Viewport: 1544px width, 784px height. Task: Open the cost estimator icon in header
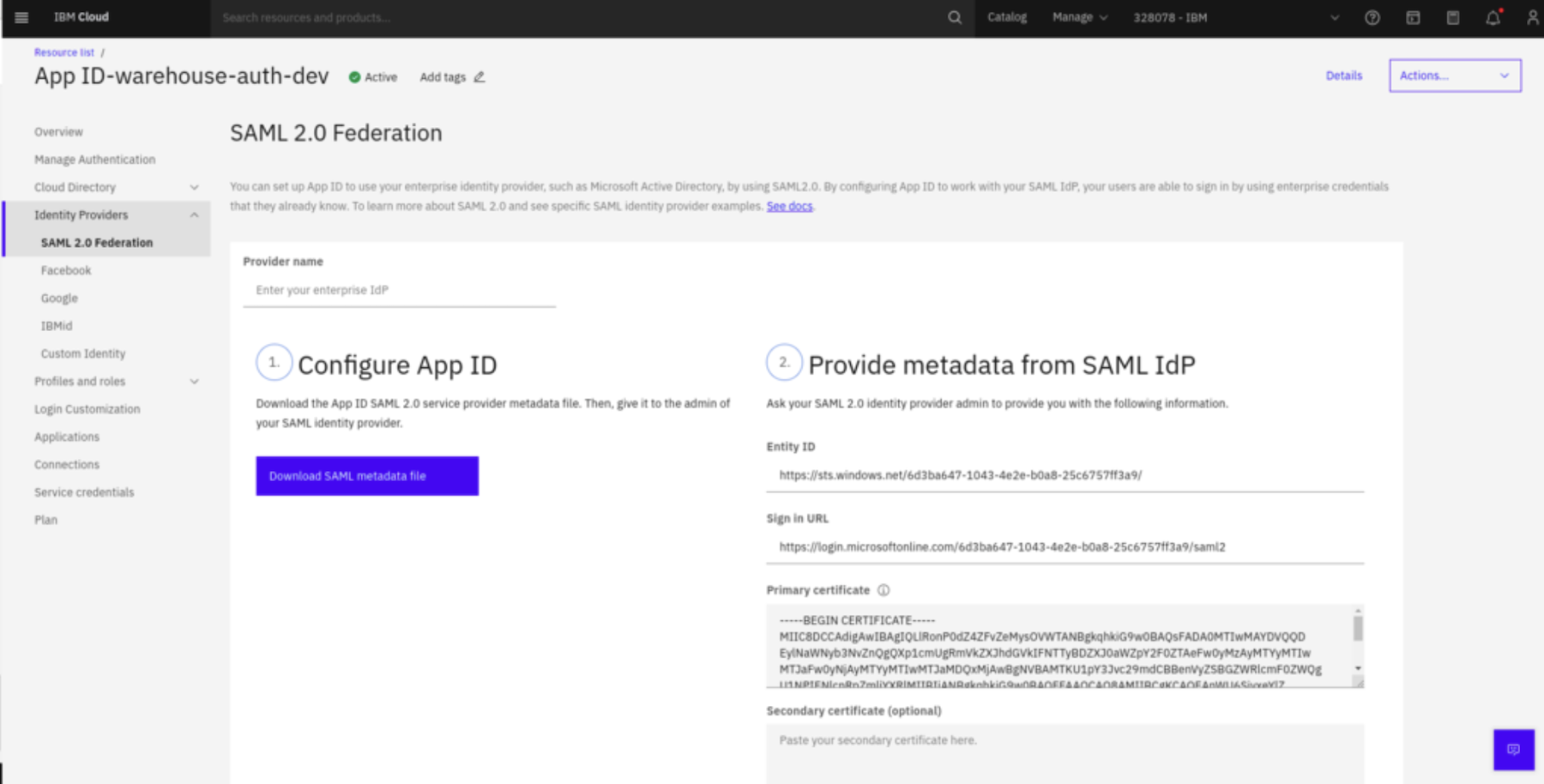click(x=1413, y=17)
